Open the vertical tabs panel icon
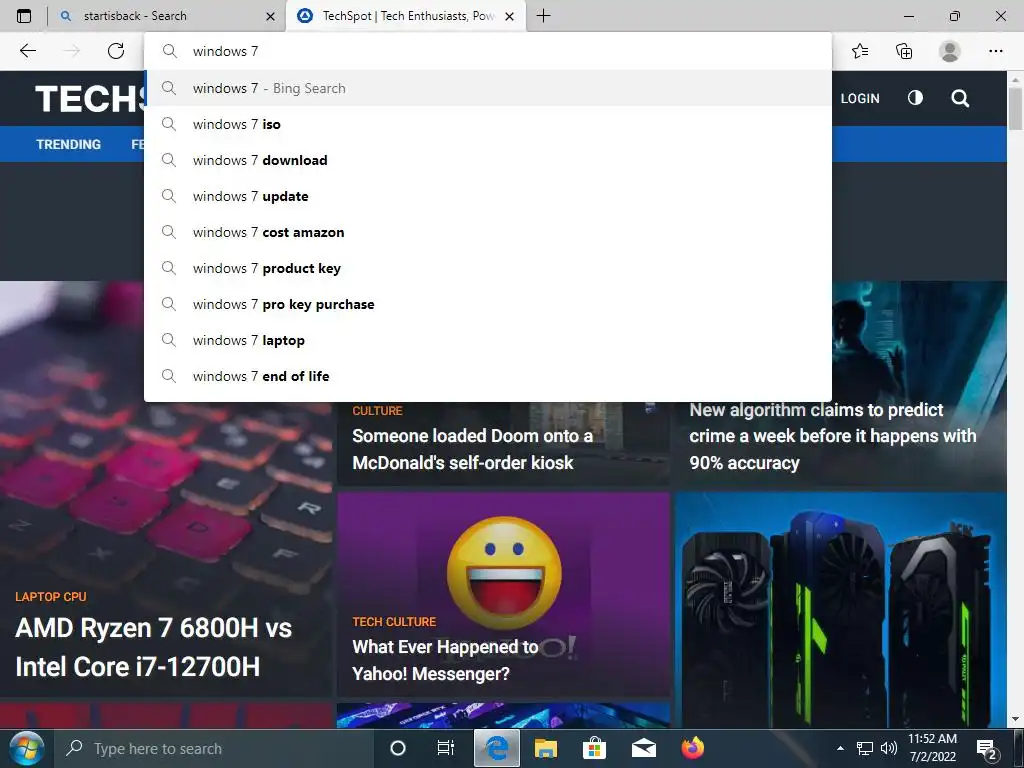Viewport: 1024px width, 768px height. (x=24, y=16)
